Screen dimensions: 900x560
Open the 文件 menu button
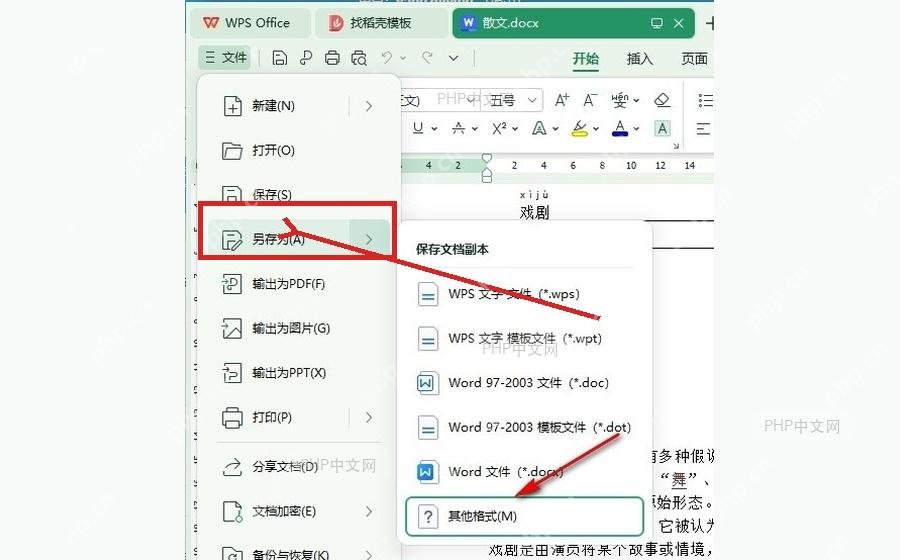pyautogui.click(x=225, y=57)
